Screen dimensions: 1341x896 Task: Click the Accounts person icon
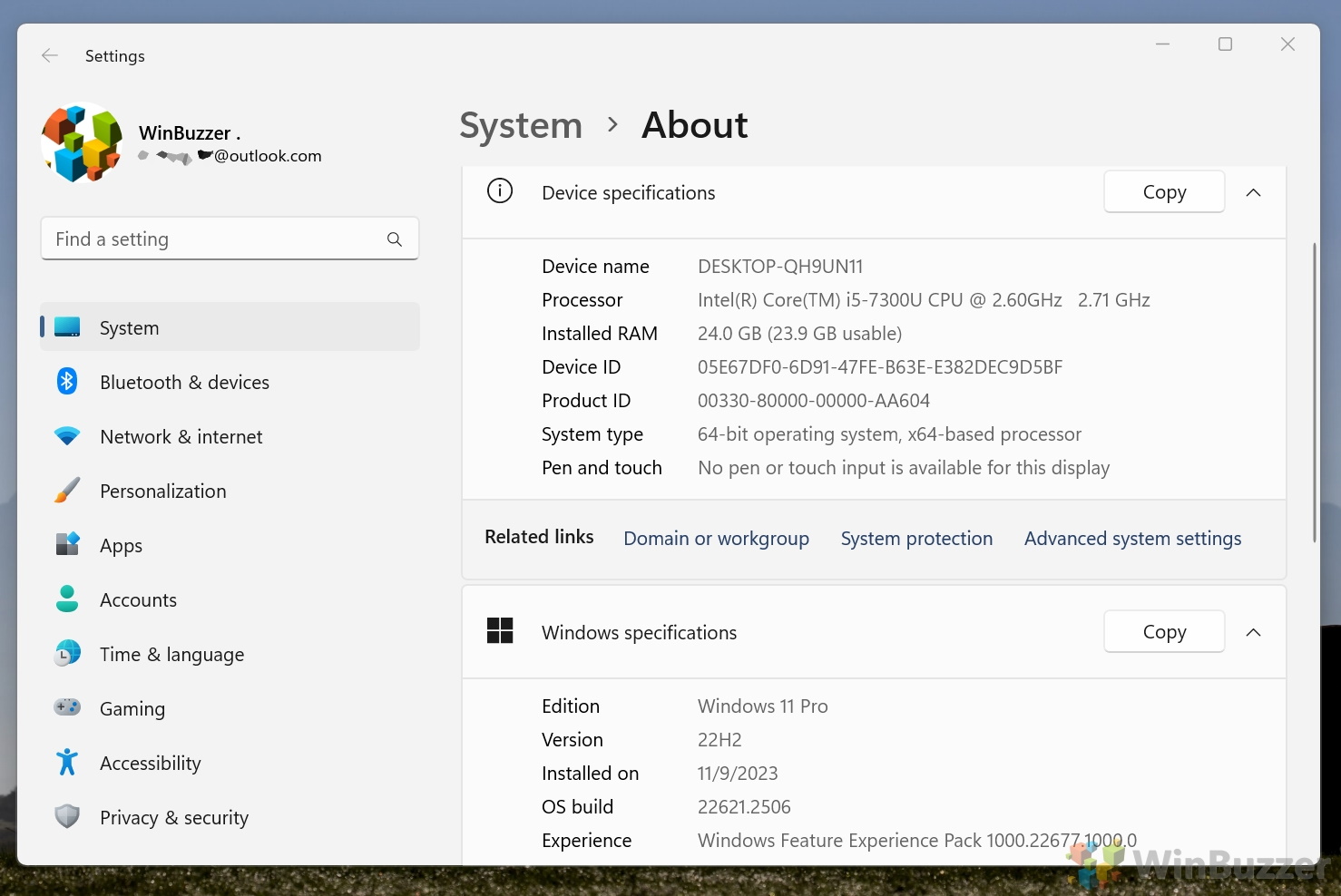[67, 599]
